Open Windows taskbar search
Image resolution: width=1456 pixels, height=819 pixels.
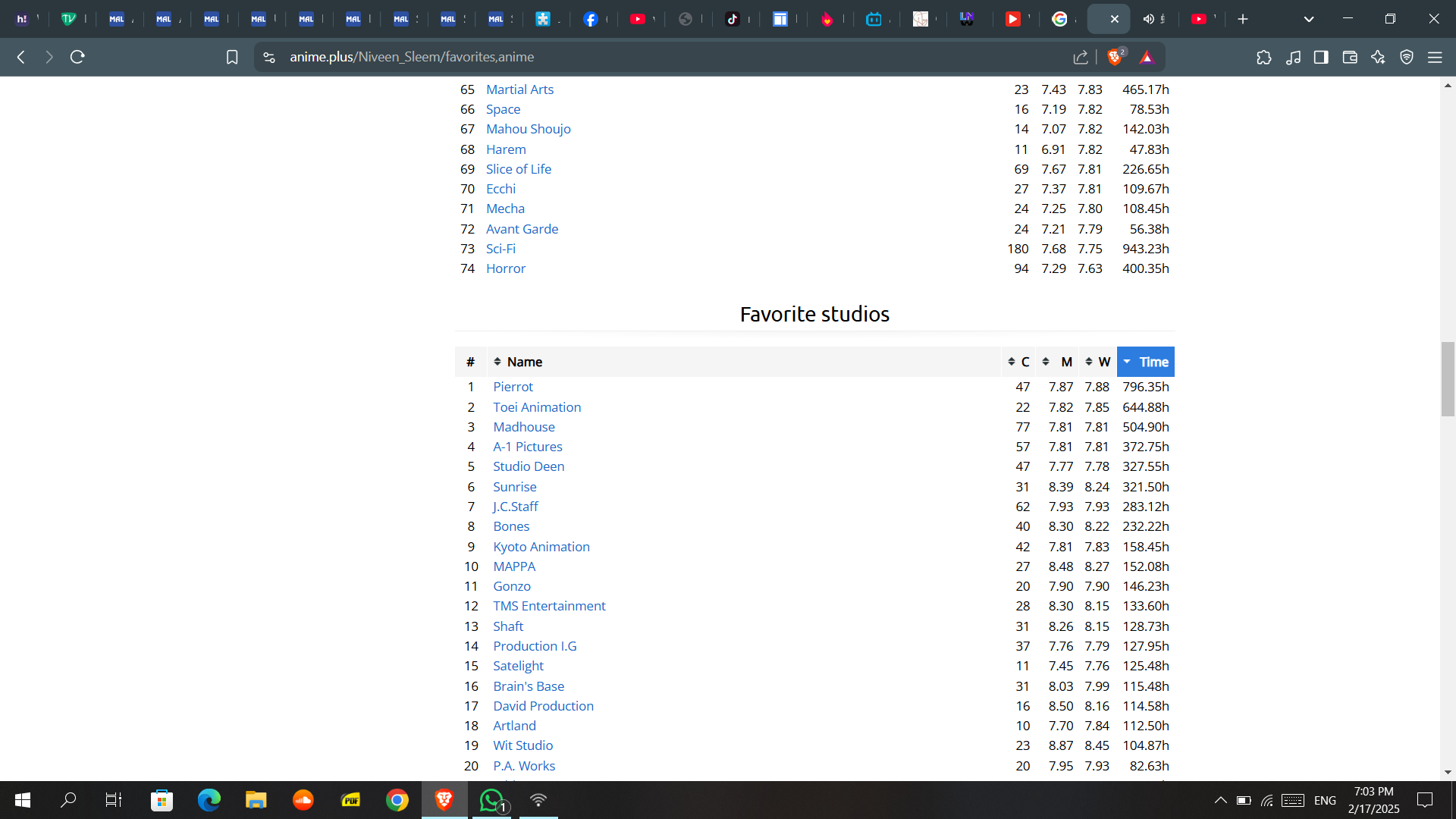click(68, 800)
